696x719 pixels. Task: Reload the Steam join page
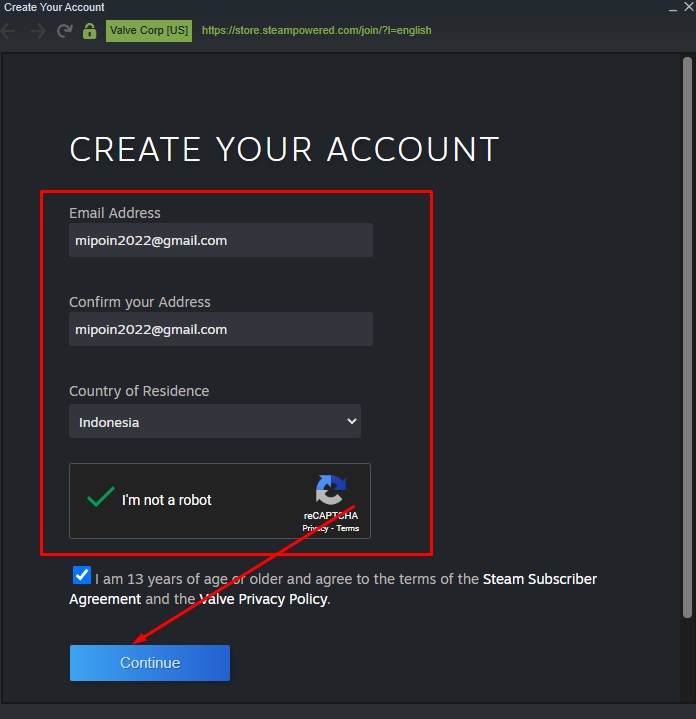coord(65,31)
